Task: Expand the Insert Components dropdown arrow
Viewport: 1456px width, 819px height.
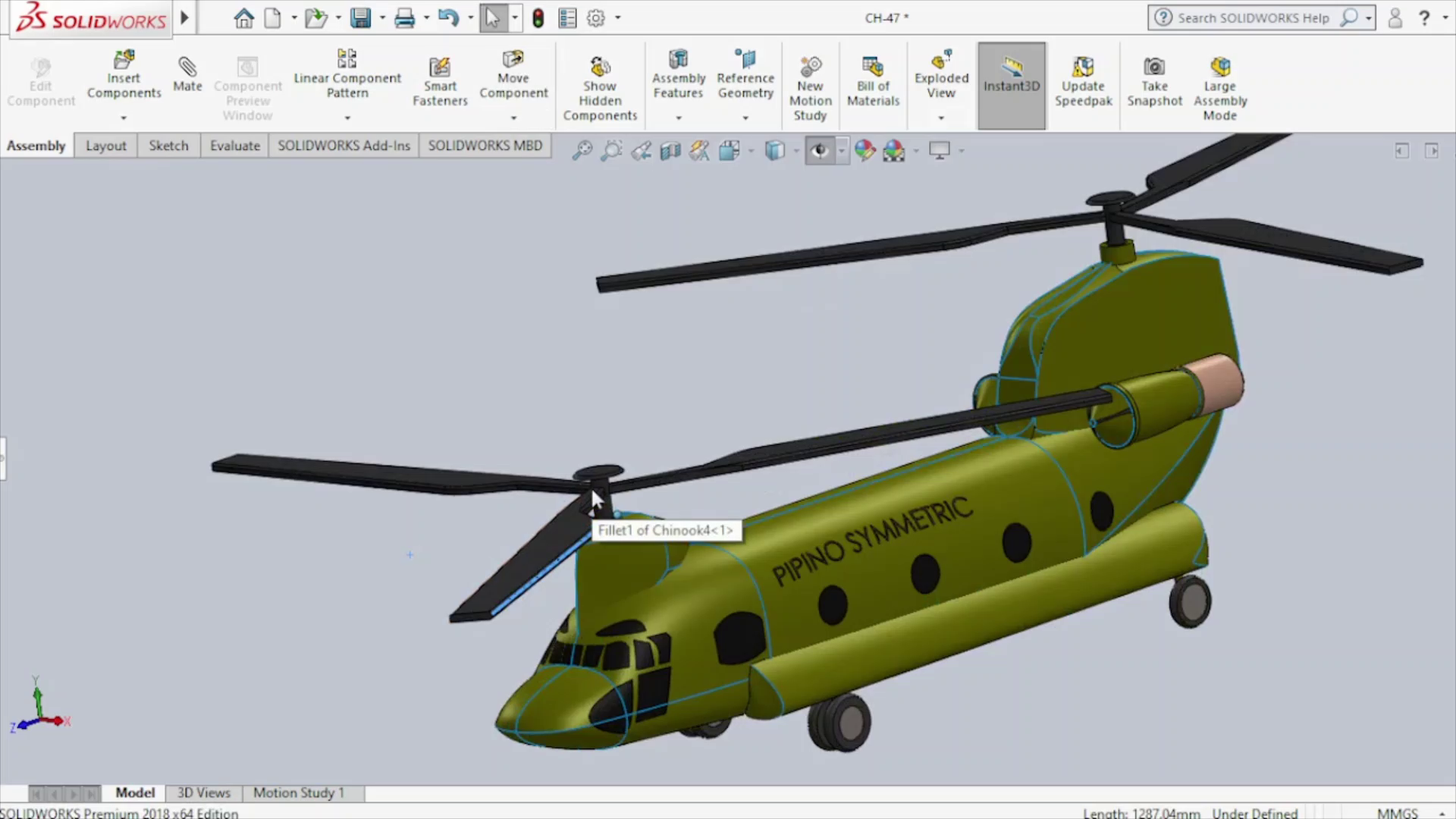Action: [124, 118]
